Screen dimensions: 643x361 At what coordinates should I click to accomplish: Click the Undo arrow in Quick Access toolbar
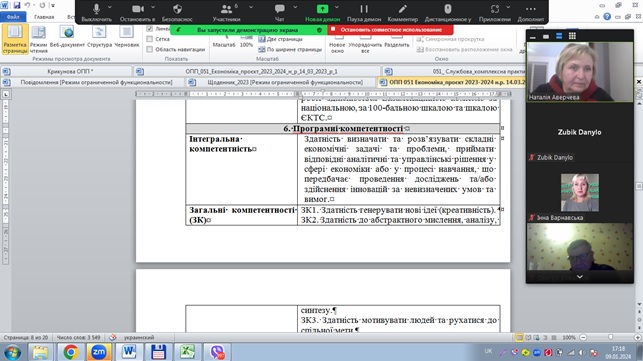coord(27,5)
